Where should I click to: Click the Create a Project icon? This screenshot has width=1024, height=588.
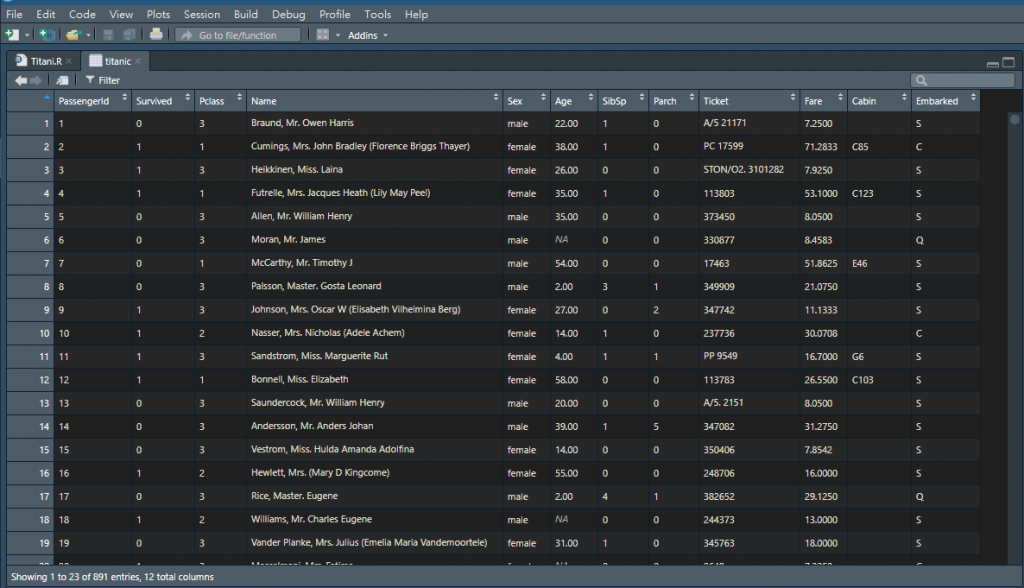tap(46, 35)
